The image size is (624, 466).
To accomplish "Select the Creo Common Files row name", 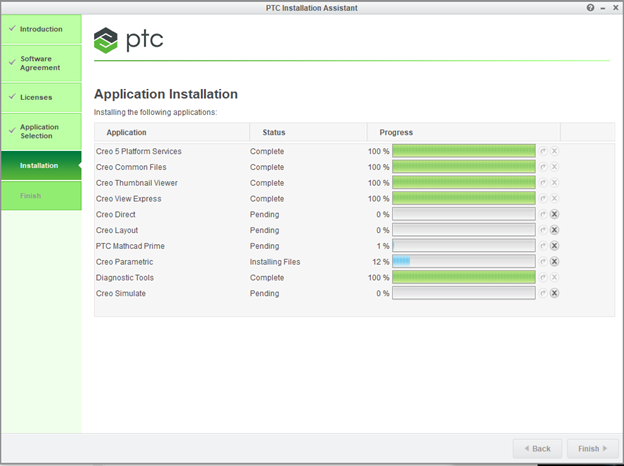I will click(131, 167).
